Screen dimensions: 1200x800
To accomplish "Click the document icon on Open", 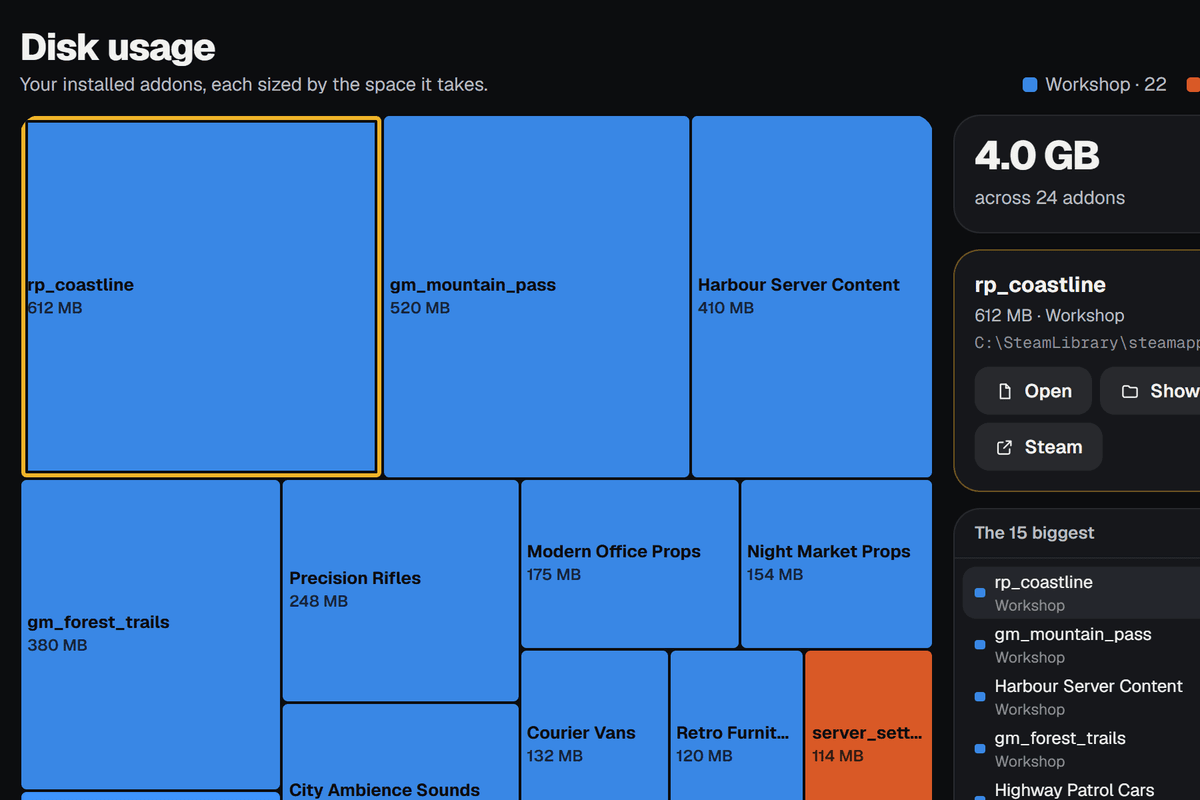I will (1005, 391).
